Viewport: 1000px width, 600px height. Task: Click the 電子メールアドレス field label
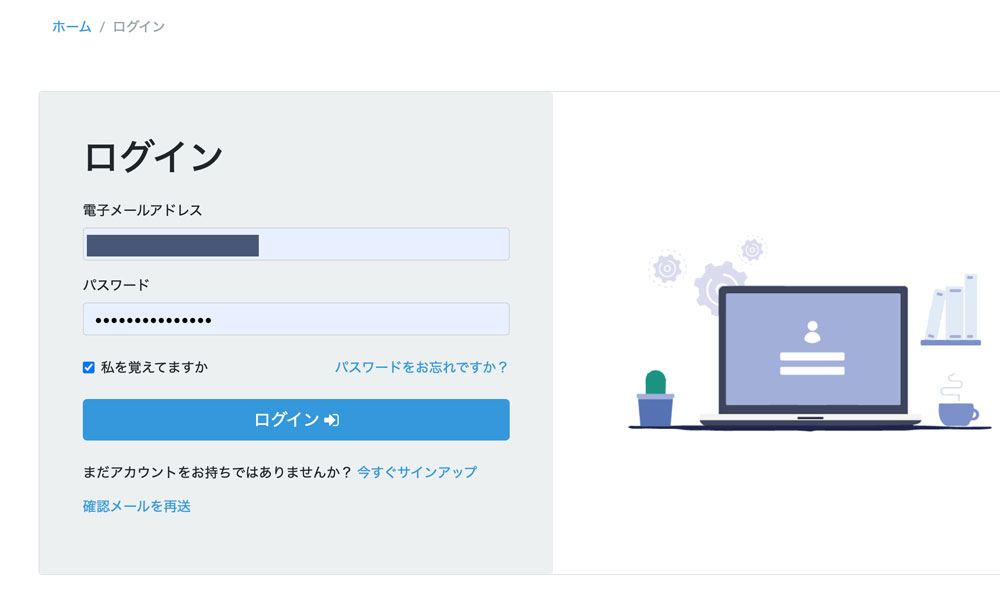[x=142, y=210]
